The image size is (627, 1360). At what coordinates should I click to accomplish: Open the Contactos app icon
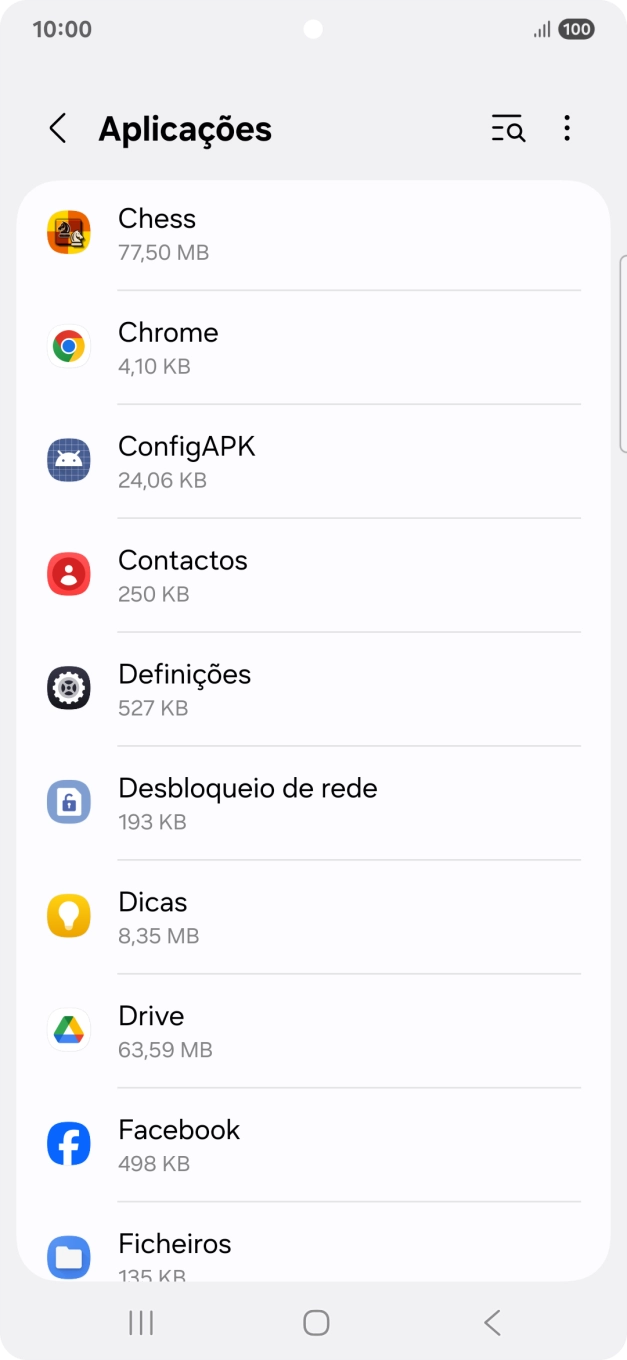[68, 574]
